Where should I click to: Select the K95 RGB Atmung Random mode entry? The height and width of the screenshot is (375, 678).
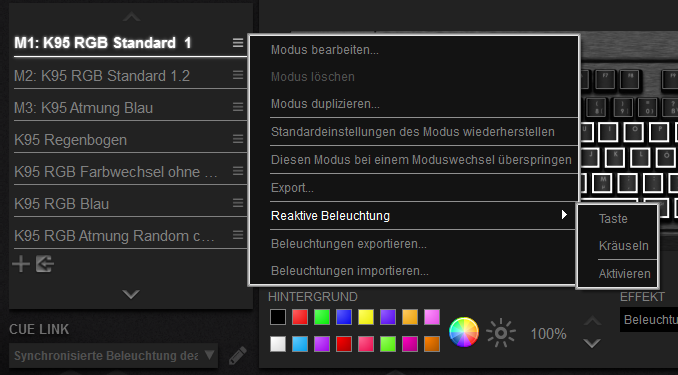click(114, 236)
